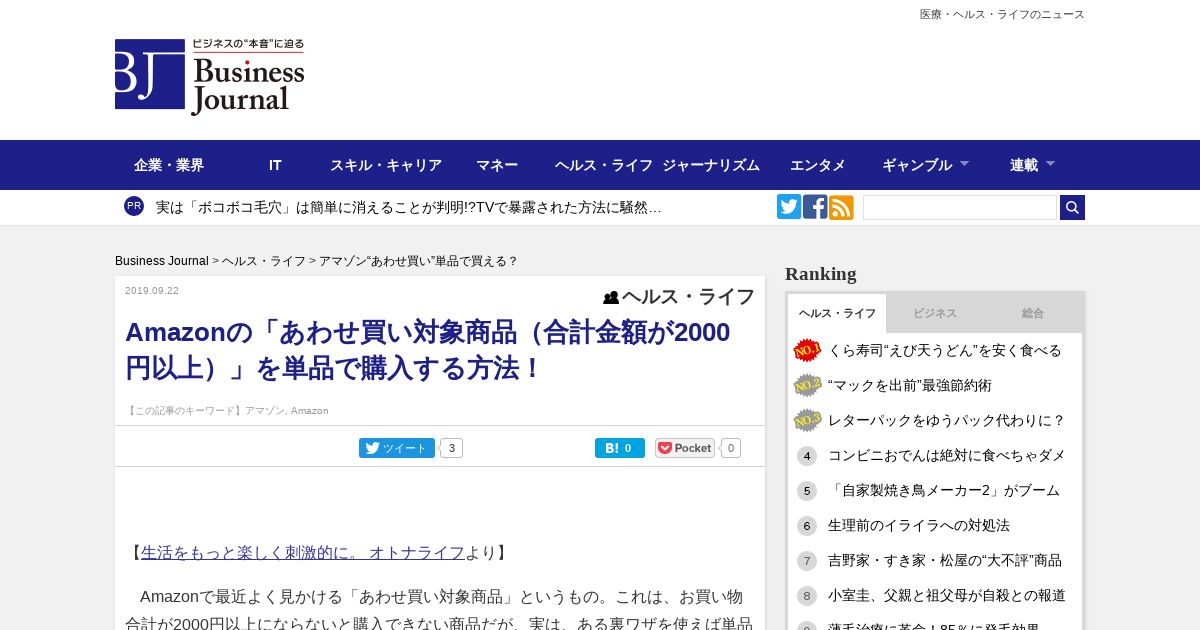The height and width of the screenshot is (630, 1200).
Task: Click the ツイート tweet button
Action: point(397,448)
